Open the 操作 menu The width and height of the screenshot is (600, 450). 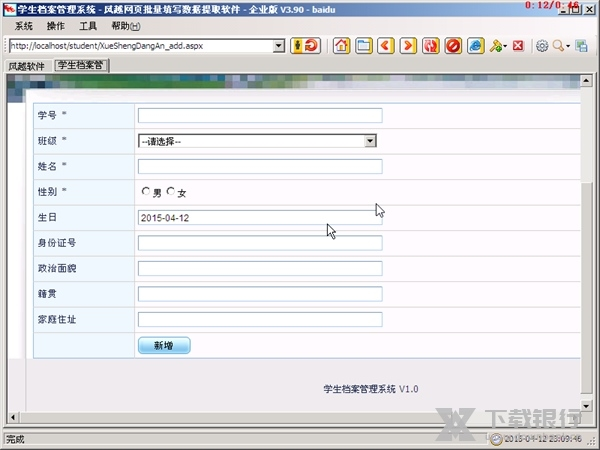coord(56,26)
